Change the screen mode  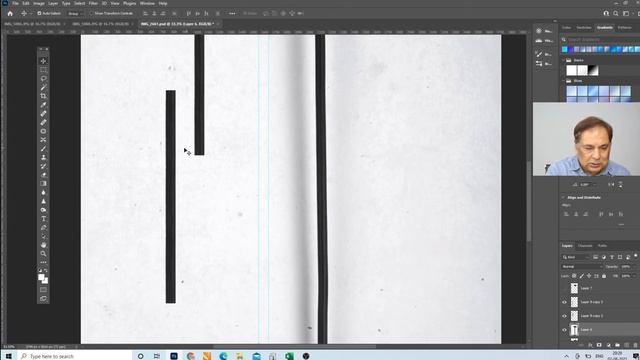43,299
